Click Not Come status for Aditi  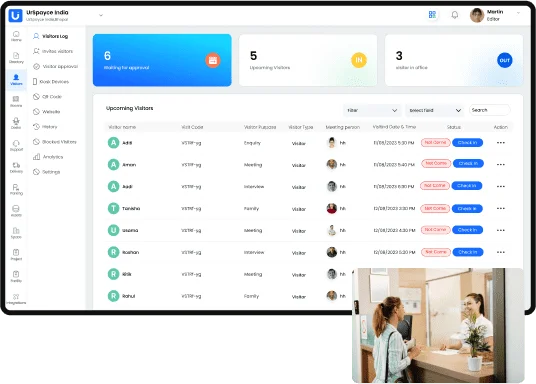[435, 142]
